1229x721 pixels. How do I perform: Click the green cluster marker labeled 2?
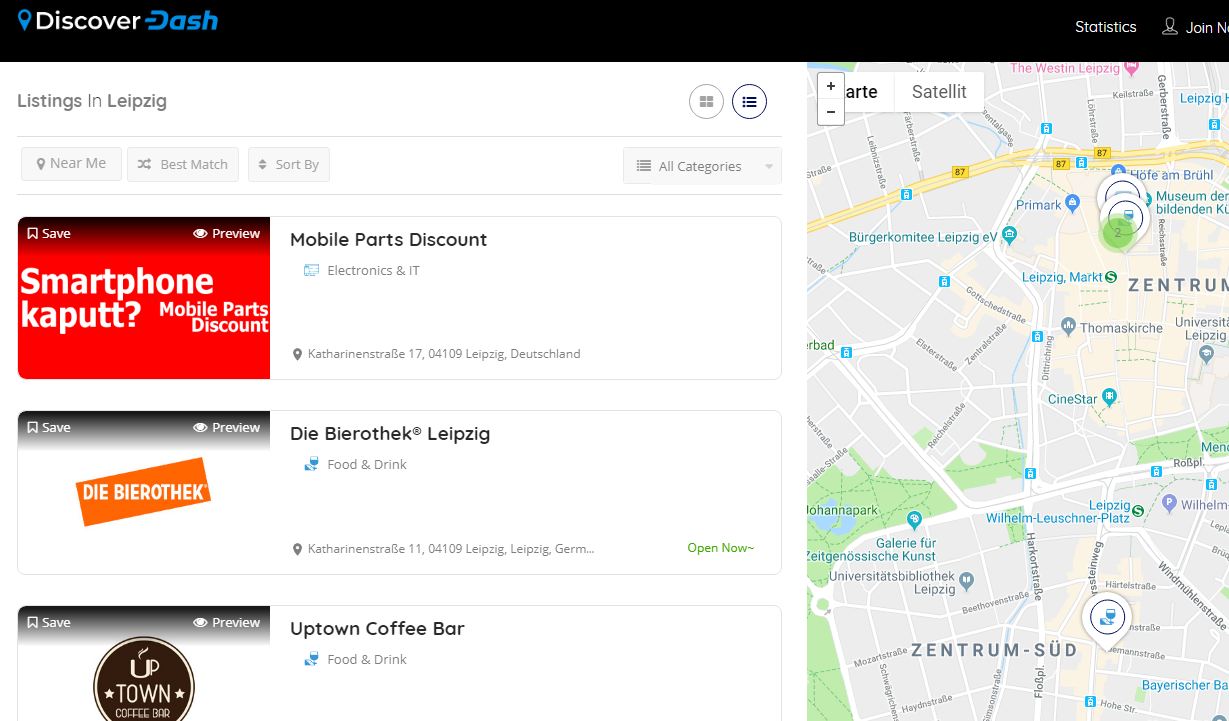[1118, 233]
